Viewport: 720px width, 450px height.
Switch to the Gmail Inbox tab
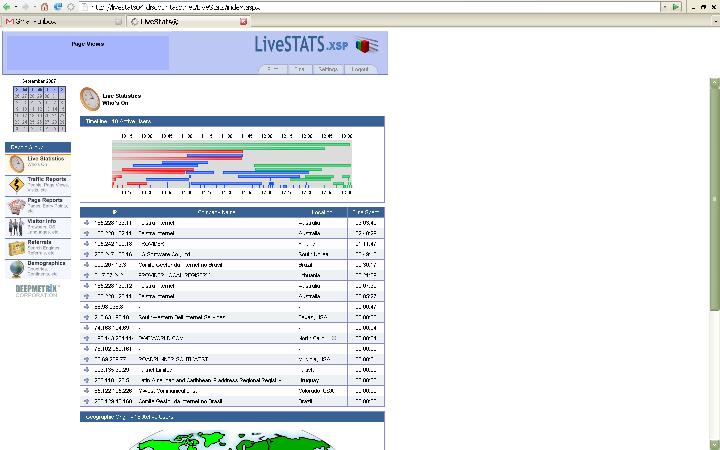(x=62, y=21)
